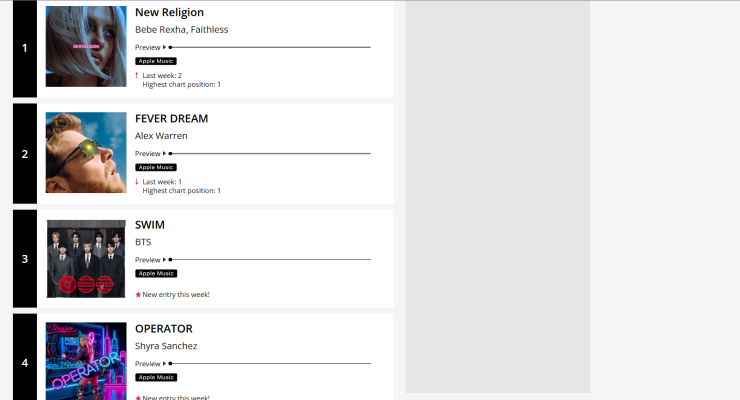
Task: Seek the New Religion preview slider
Action: [270, 47]
